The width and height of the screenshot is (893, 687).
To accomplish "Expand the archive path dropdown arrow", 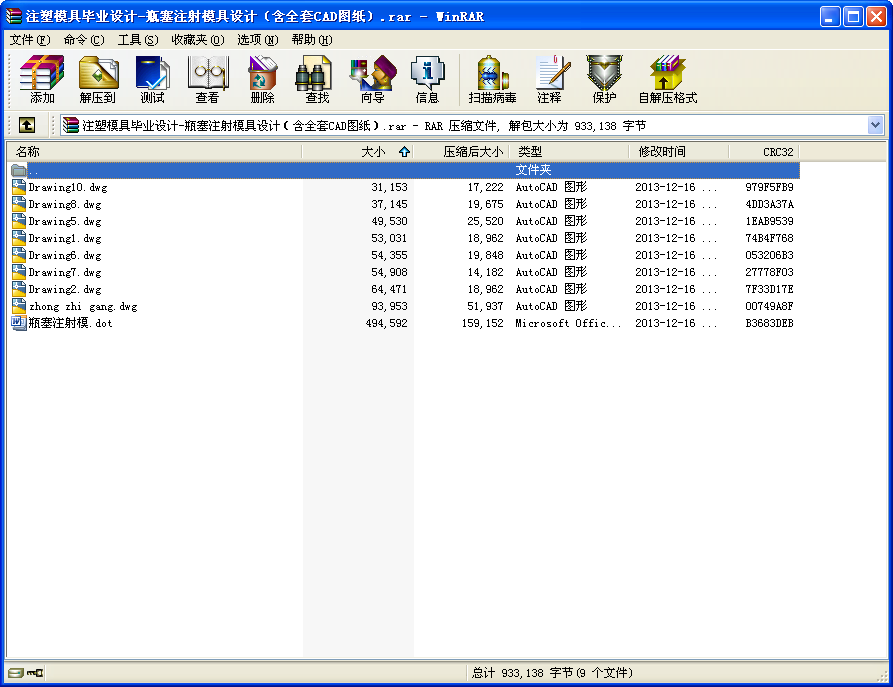I will coord(875,125).
